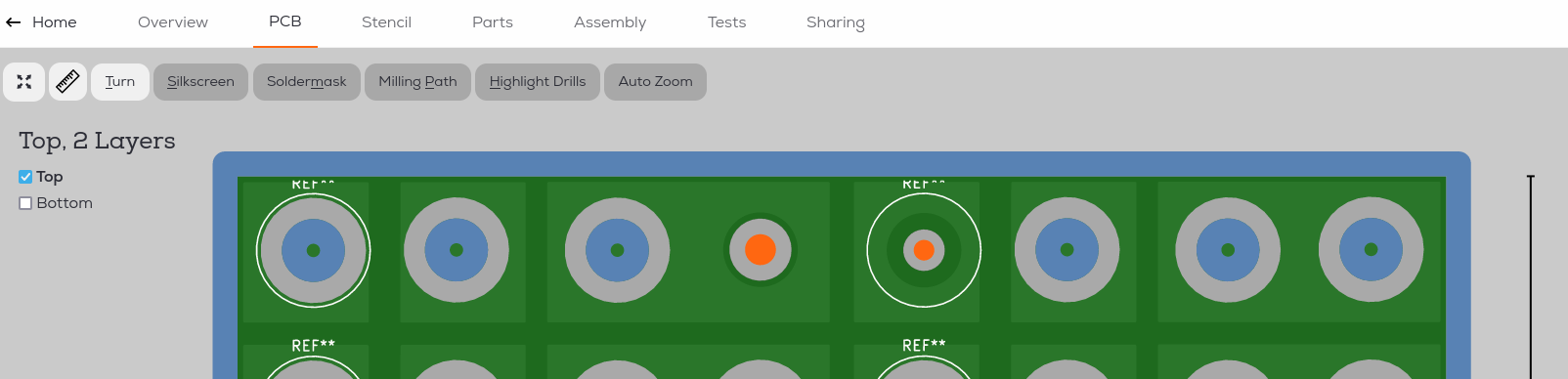Click the Turn button
The width and height of the screenshot is (1568, 379).
click(x=120, y=82)
